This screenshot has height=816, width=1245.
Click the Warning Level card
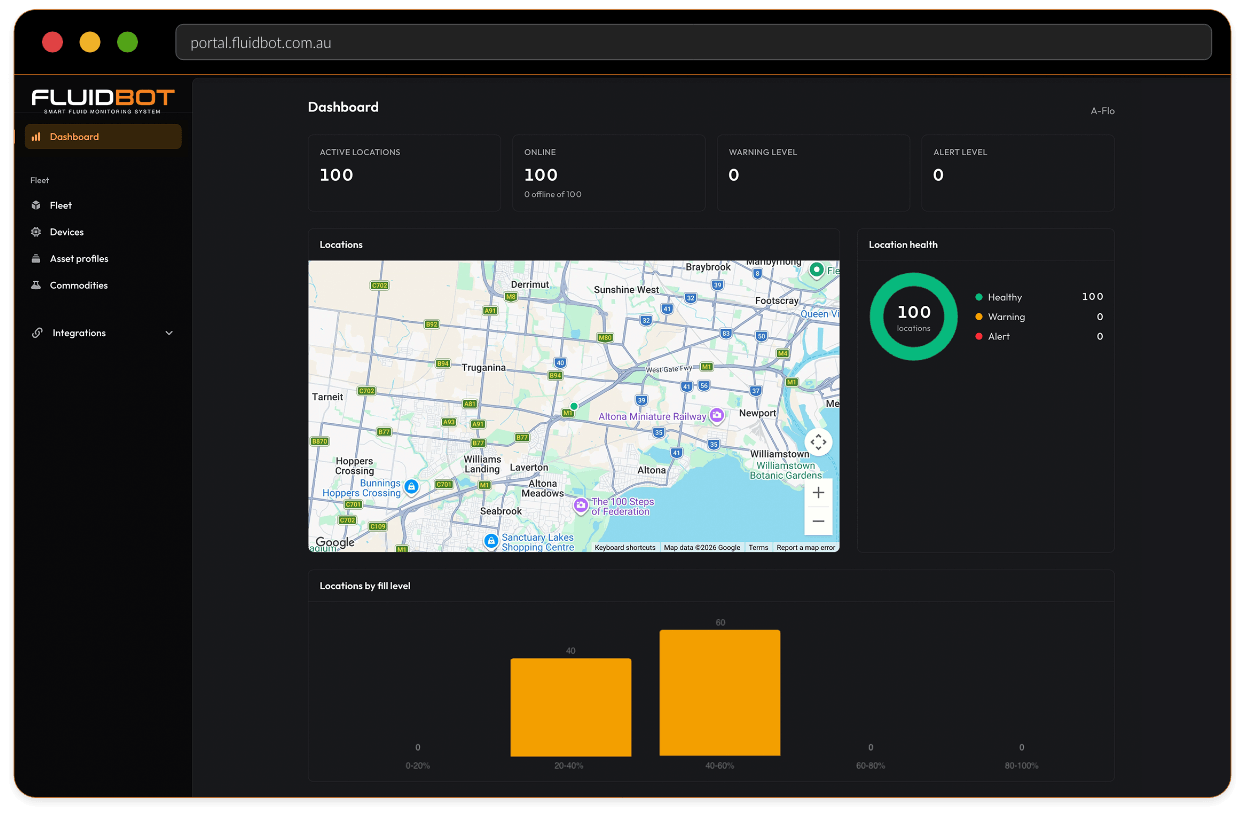813,173
